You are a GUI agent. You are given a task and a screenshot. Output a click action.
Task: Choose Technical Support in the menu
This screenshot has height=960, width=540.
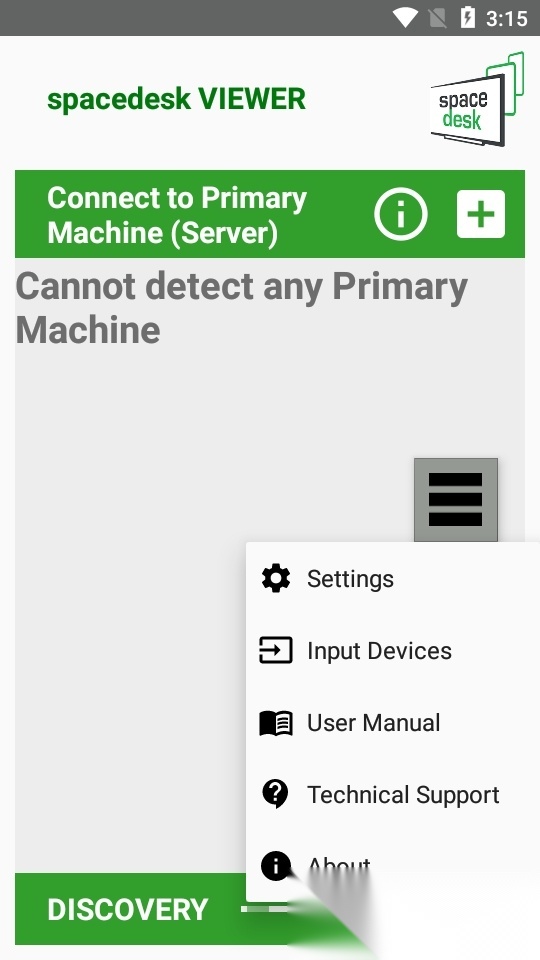pyautogui.click(x=392, y=795)
